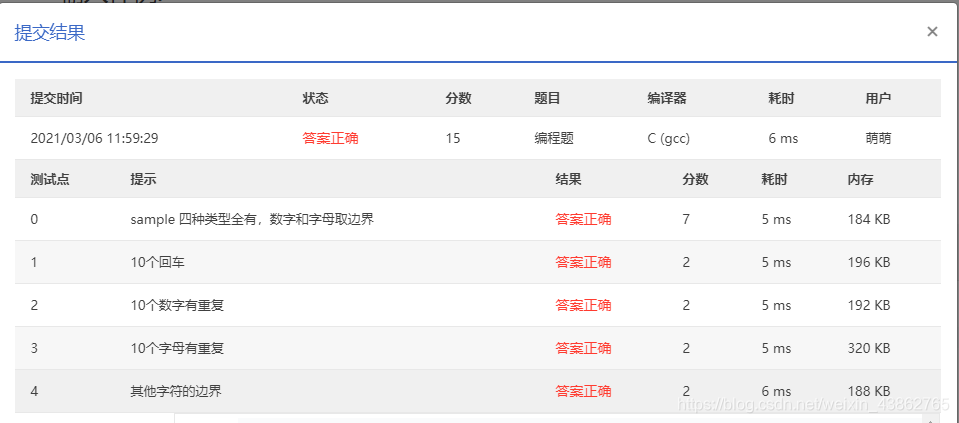This screenshot has height=423, width=959.
Task: Click the C (gcc) compiler cell
Action: tap(668, 139)
